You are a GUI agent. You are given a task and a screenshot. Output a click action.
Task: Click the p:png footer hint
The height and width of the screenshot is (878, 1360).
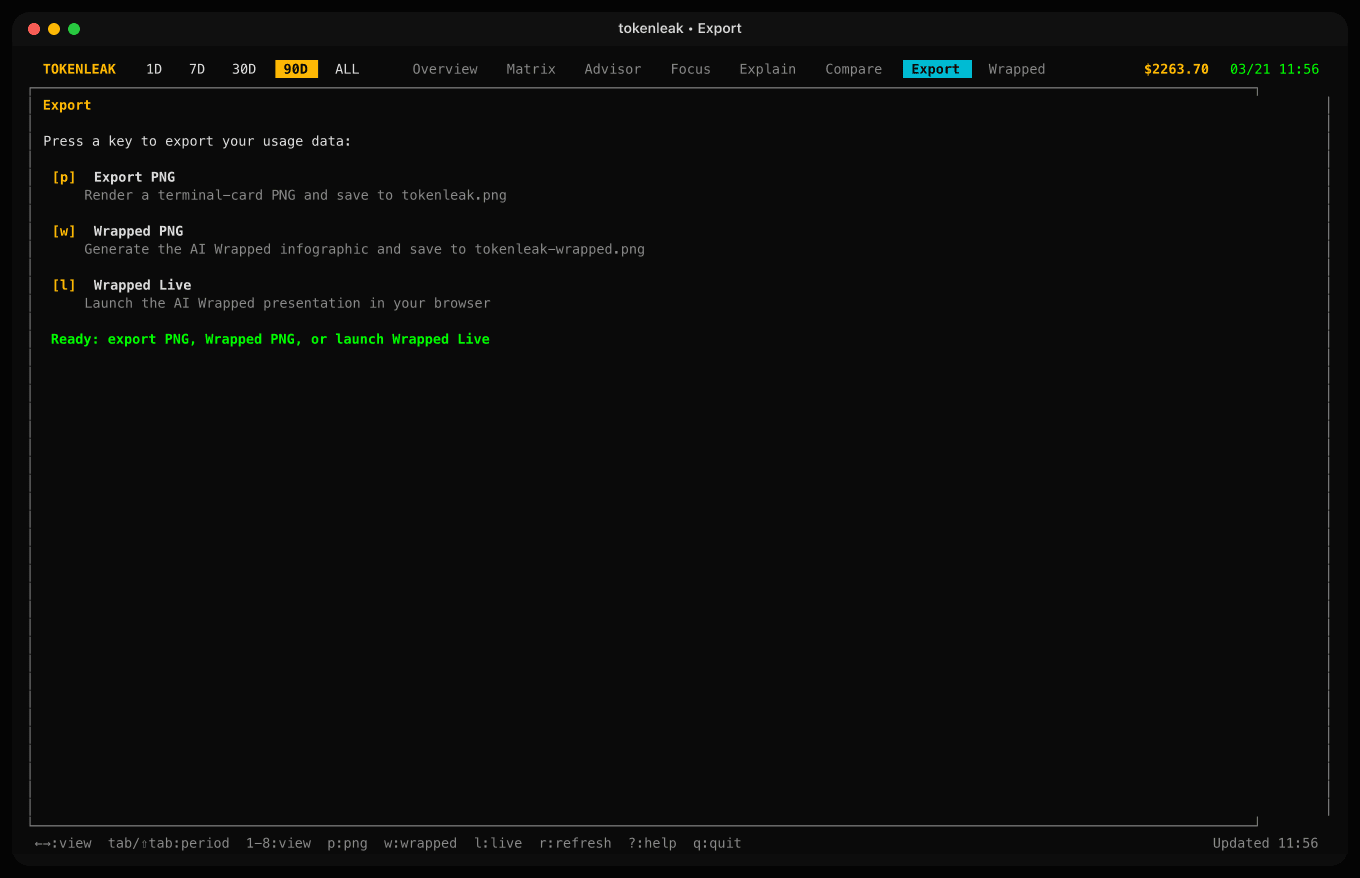tap(347, 843)
